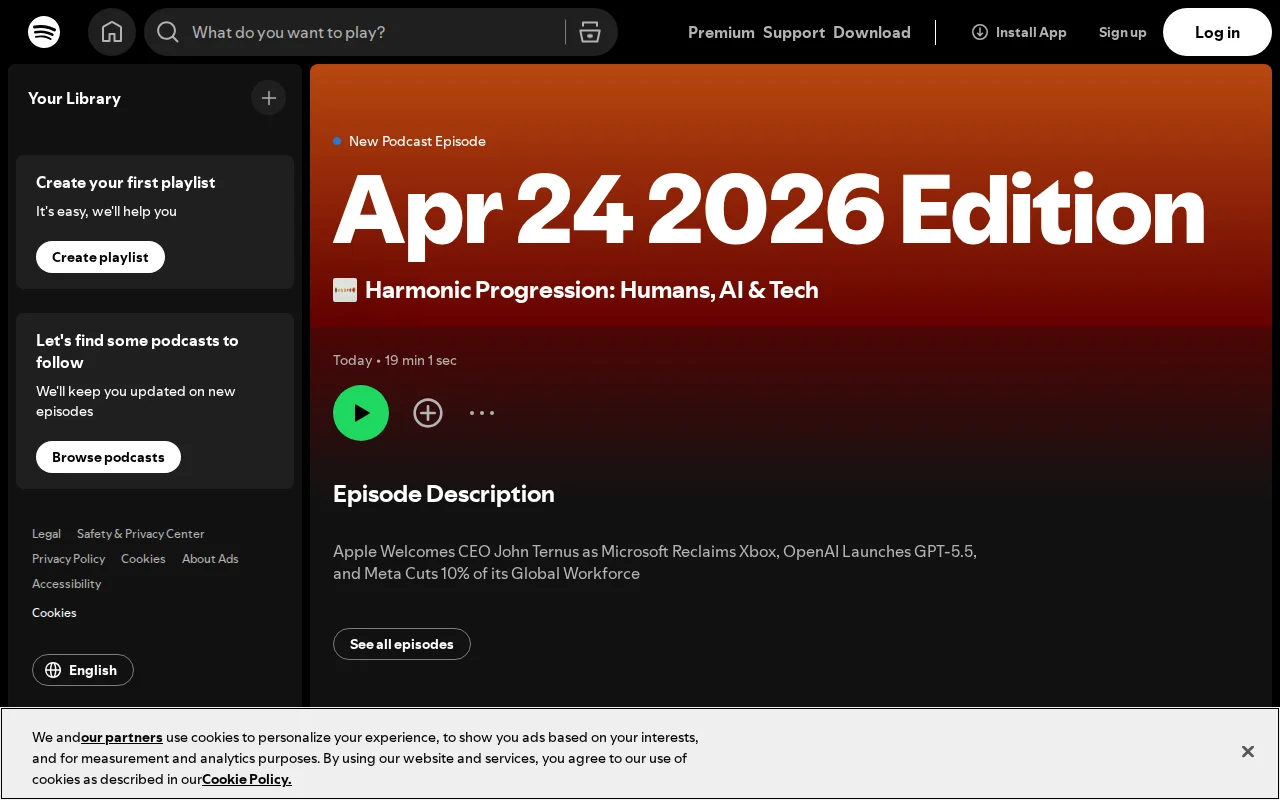Click Create your first playlist text

pyautogui.click(x=126, y=182)
